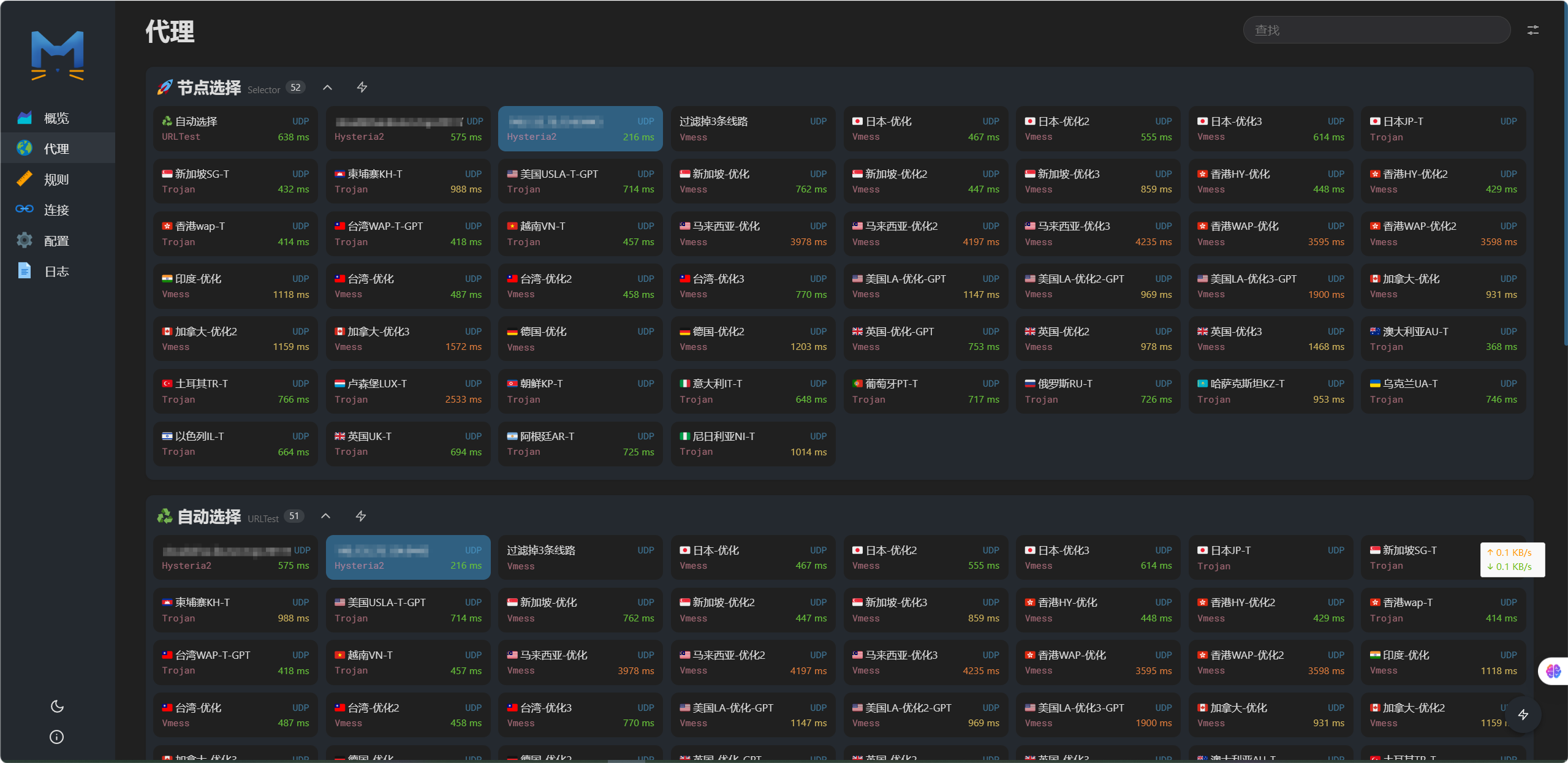Image resolution: width=1568 pixels, height=763 pixels.
Task: Choose 越南VN-T in the 节点选择 group
Action: coord(580,233)
